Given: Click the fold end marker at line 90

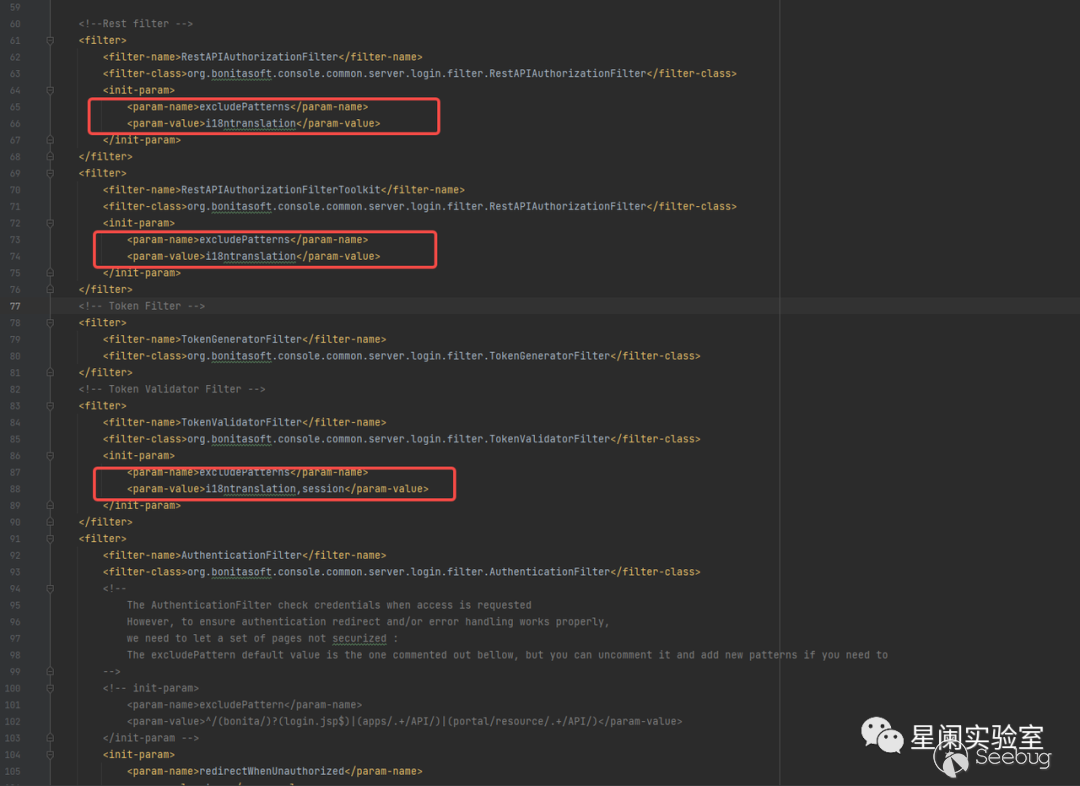Looking at the screenshot, I should click(x=50, y=522).
